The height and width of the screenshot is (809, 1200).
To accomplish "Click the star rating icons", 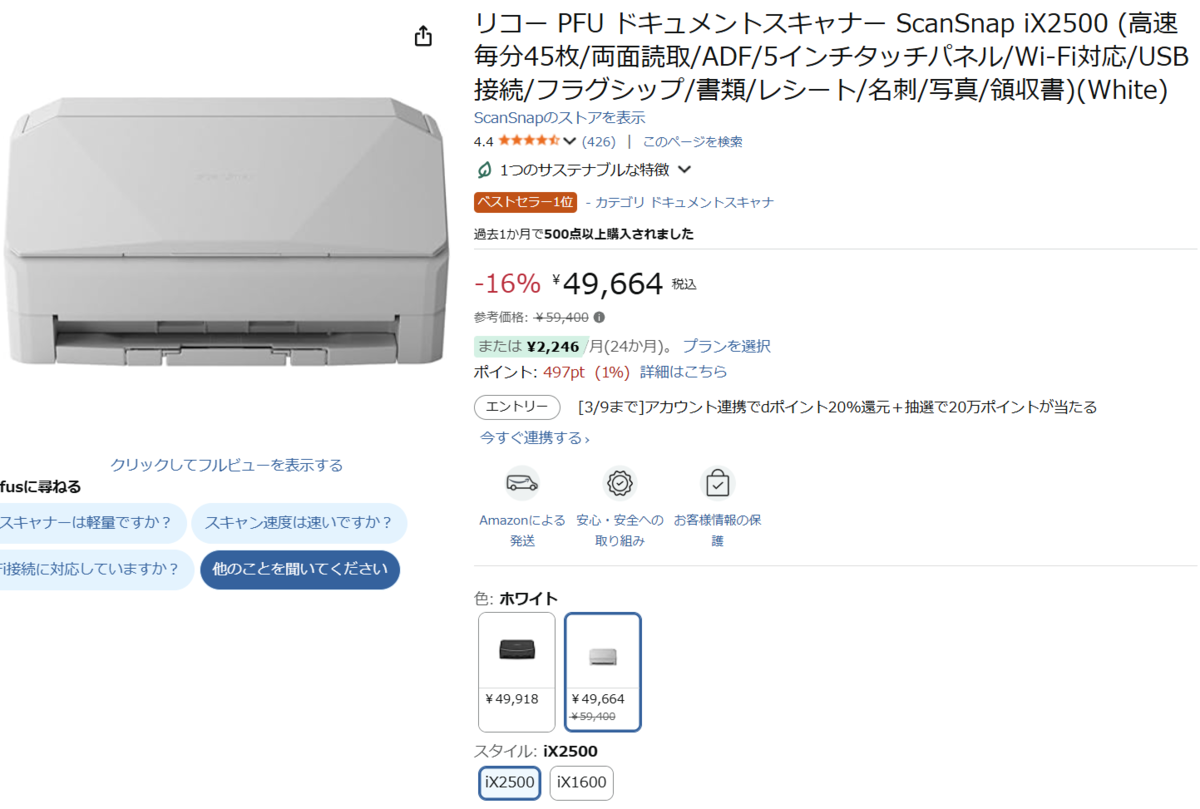I will click(528, 141).
